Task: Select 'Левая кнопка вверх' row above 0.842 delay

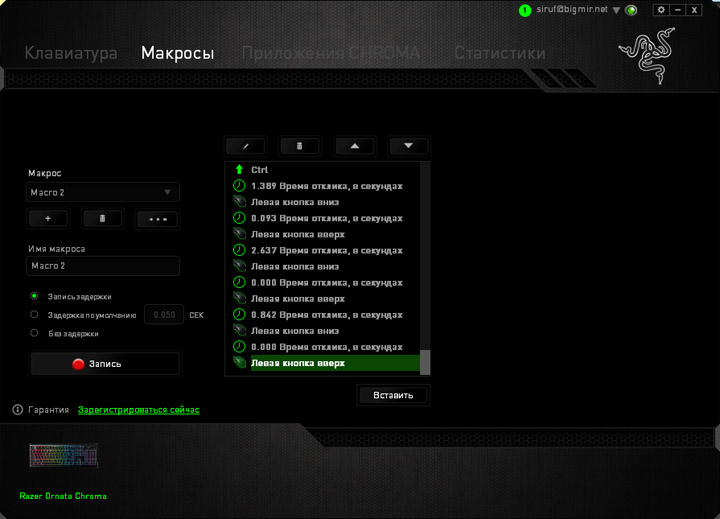Action: pos(322,299)
